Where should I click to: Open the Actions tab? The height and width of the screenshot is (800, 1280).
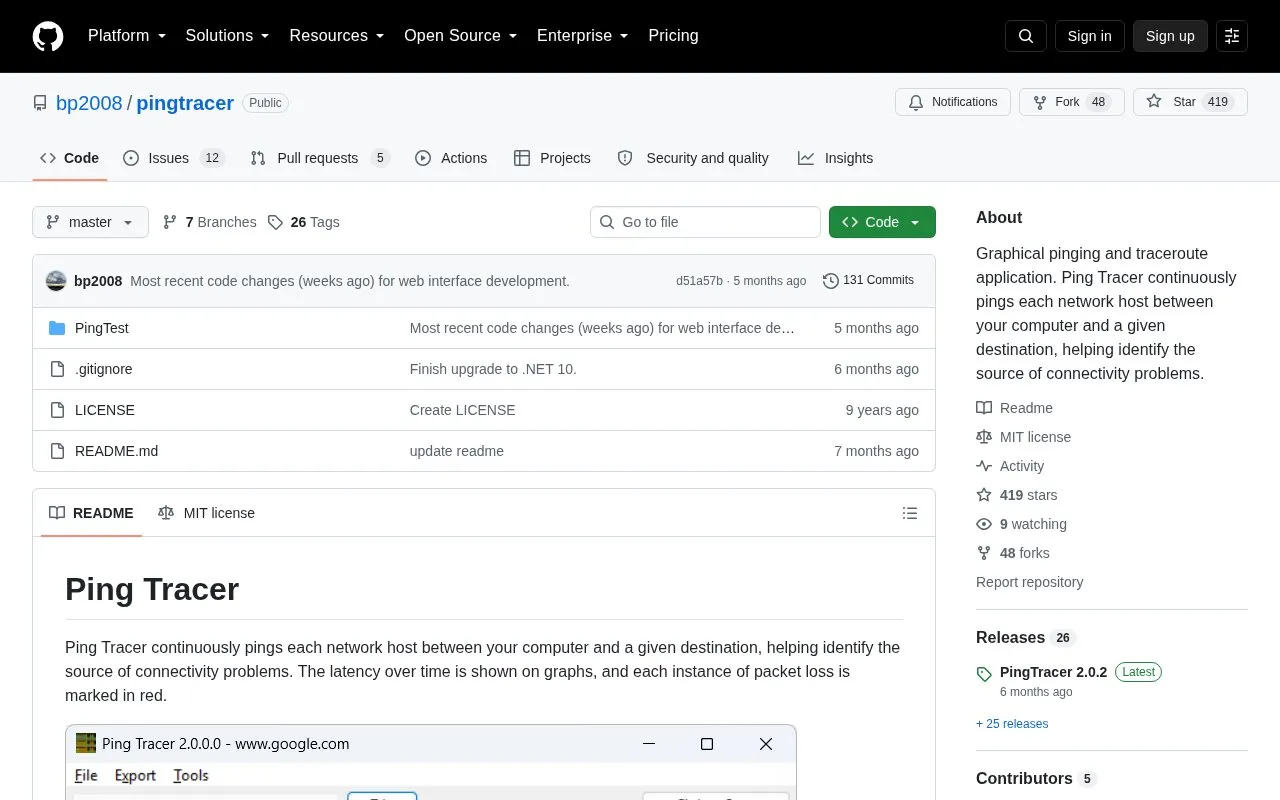pyautogui.click(x=451, y=158)
